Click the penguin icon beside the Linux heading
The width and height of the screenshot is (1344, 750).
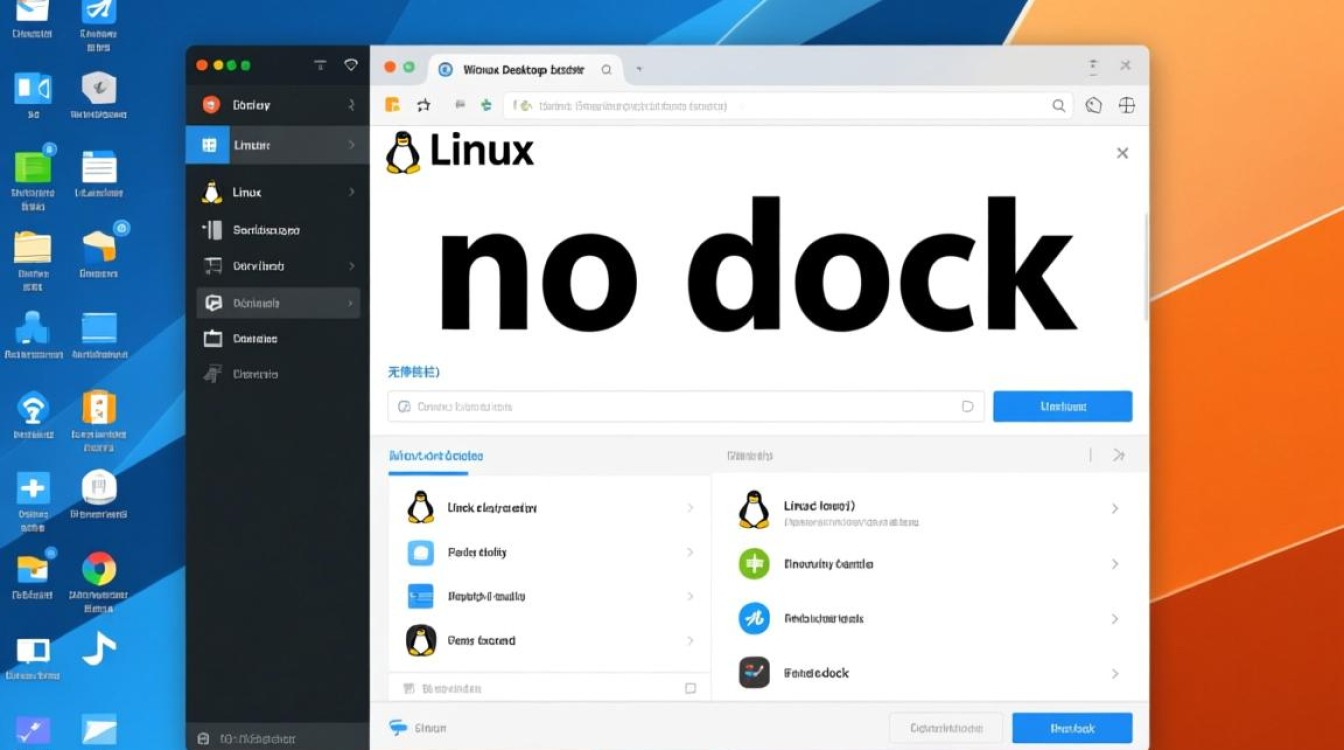(402, 151)
